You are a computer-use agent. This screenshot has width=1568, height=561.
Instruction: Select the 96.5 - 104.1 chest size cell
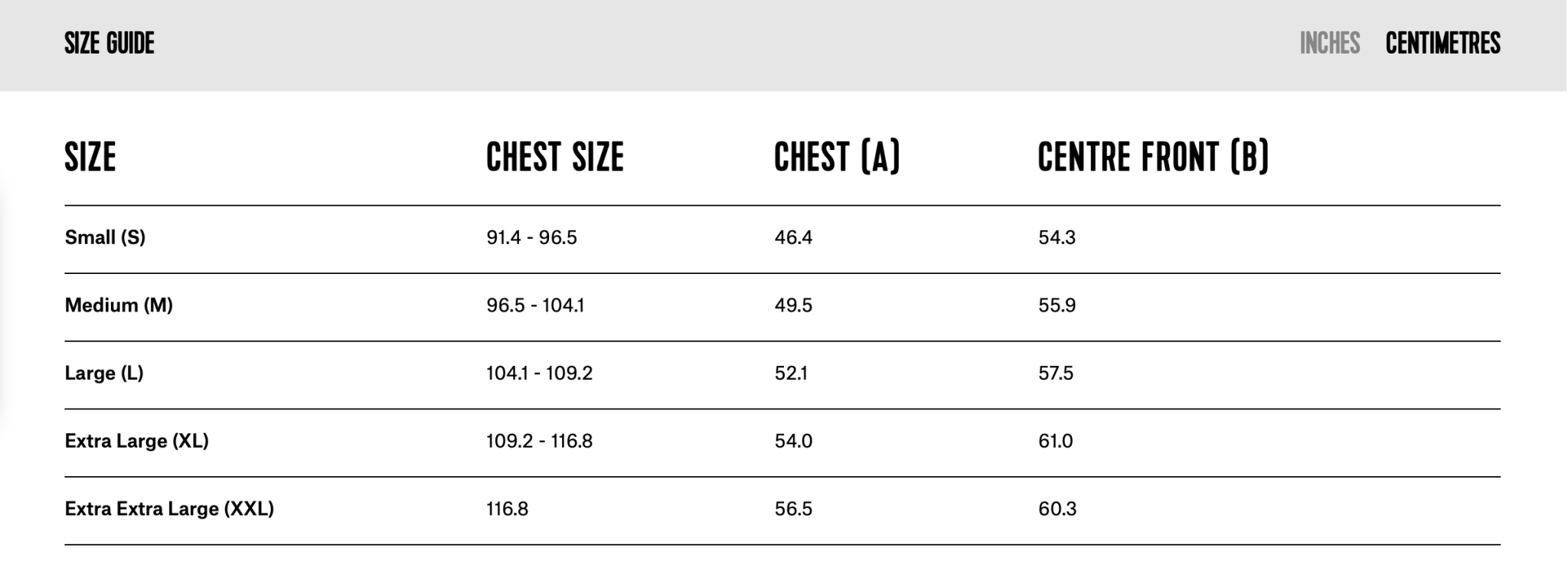[x=535, y=305]
